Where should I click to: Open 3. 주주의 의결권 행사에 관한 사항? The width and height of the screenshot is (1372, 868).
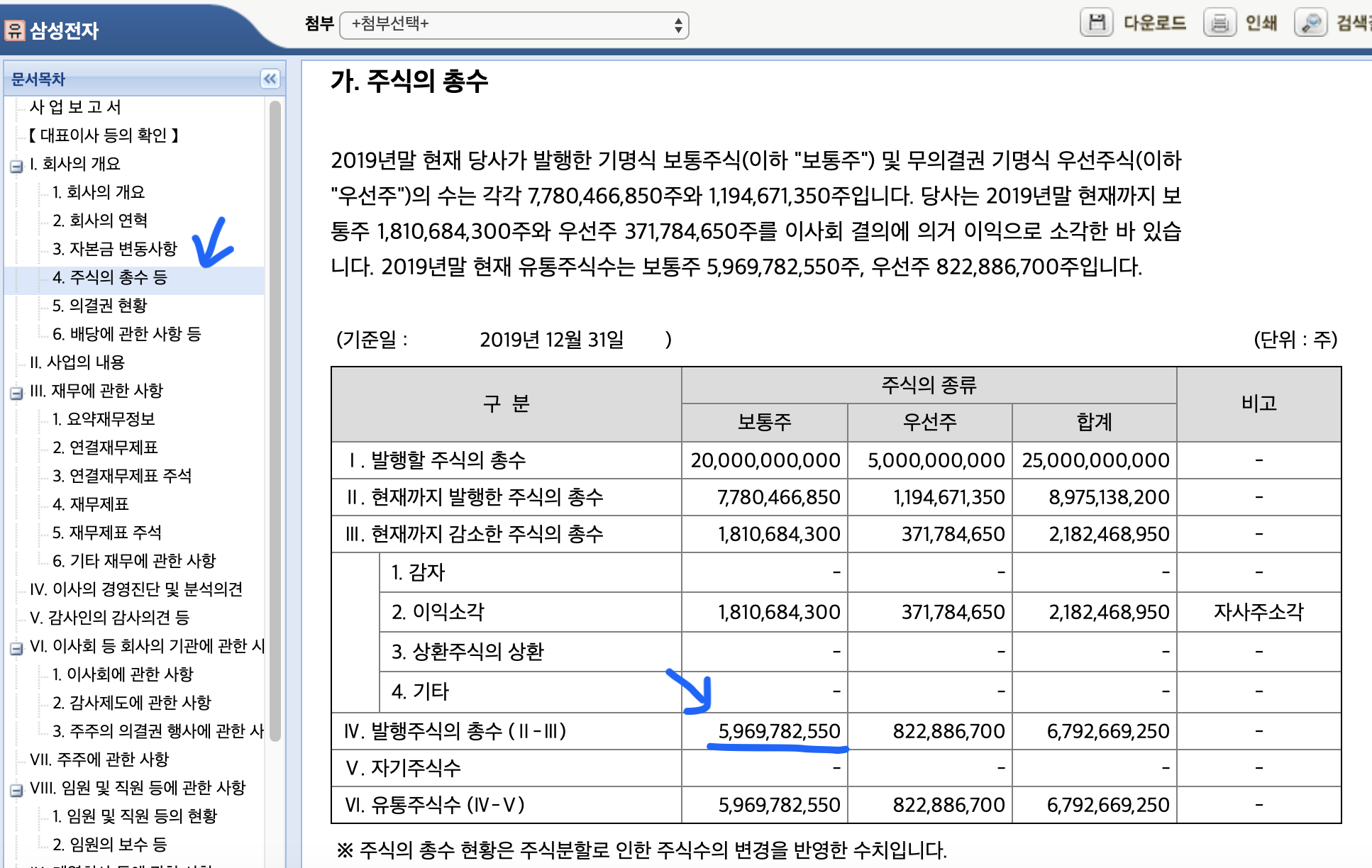[158, 731]
